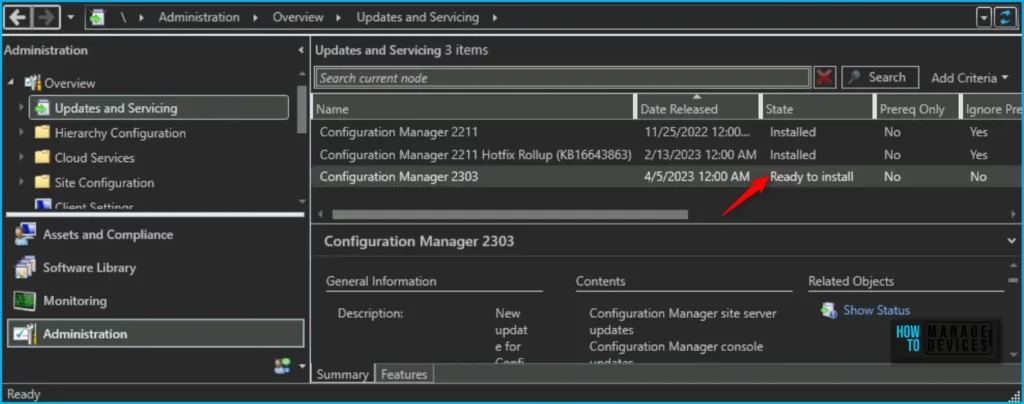Expand the Site Configuration folder
1024x404 pixels.
[x=22, y=182]
